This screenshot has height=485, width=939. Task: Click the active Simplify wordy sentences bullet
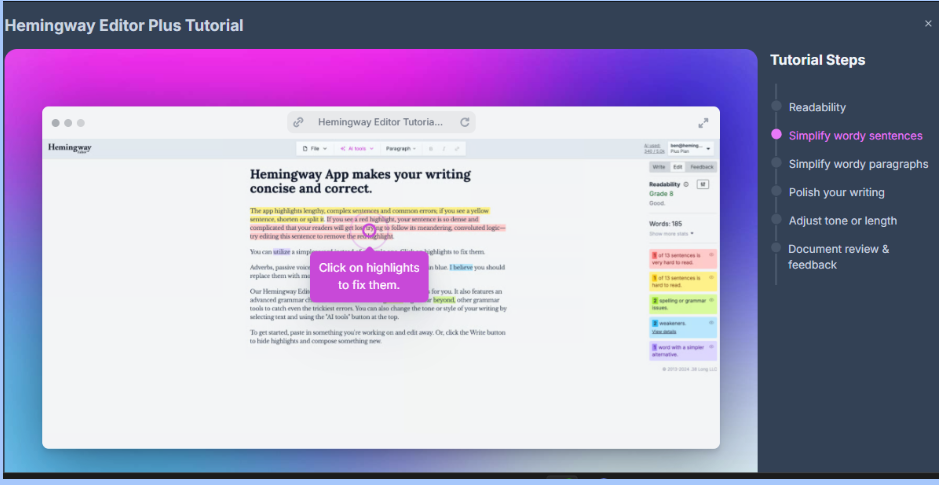(776, 134)
